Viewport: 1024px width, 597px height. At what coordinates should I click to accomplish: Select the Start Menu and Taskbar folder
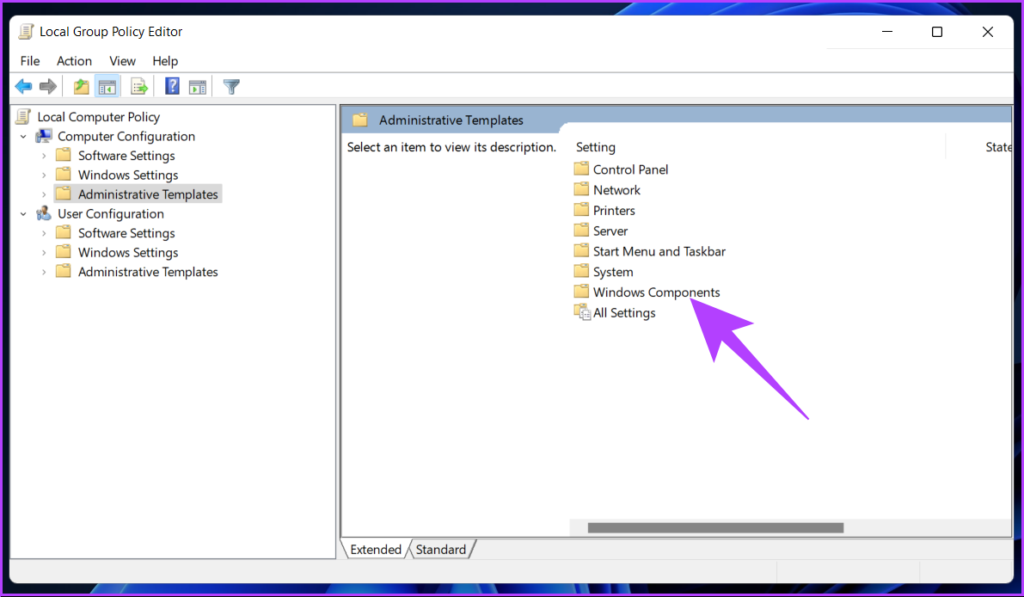pos(658,251)
